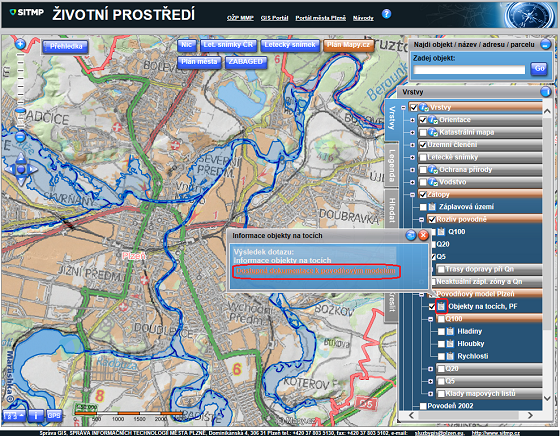The height and width of the screenshot is (436, 560).
Task: Click info icon beside Objekty na tocích
Action: (441, 306)
